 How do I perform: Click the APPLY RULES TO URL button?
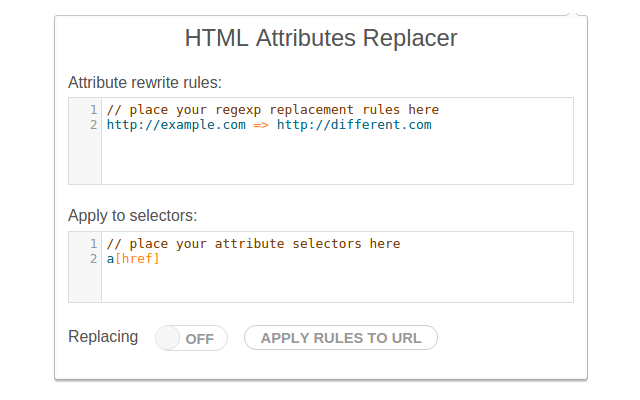(x=340, y=338)
